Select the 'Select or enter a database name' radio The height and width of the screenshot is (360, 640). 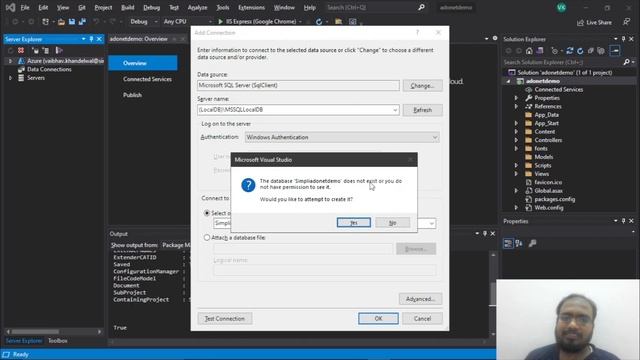tap(207, 213)
